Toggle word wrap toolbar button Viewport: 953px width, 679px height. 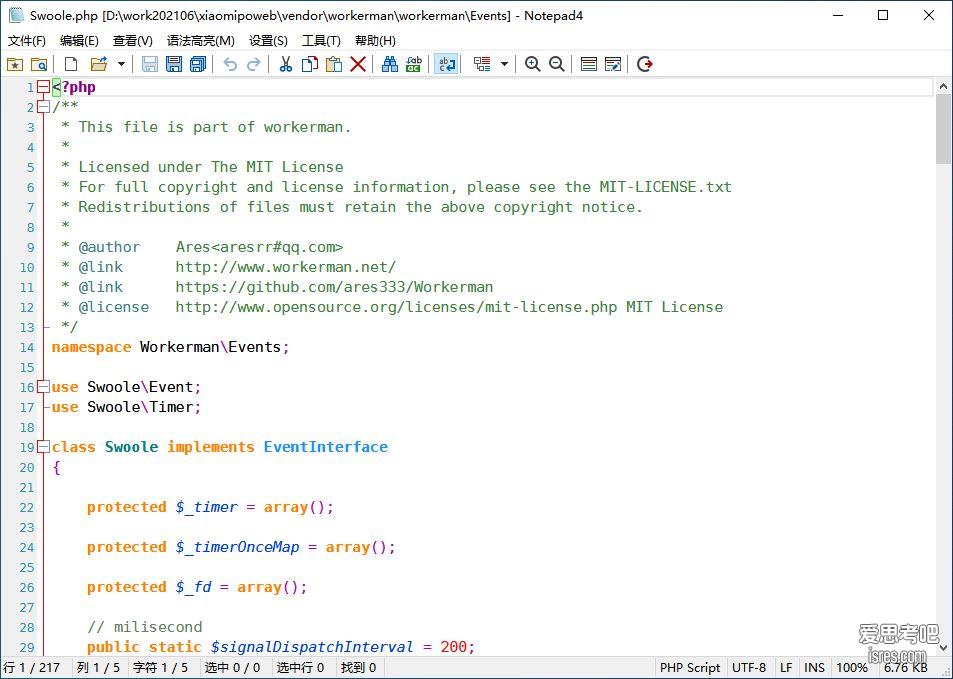point(446,64)
